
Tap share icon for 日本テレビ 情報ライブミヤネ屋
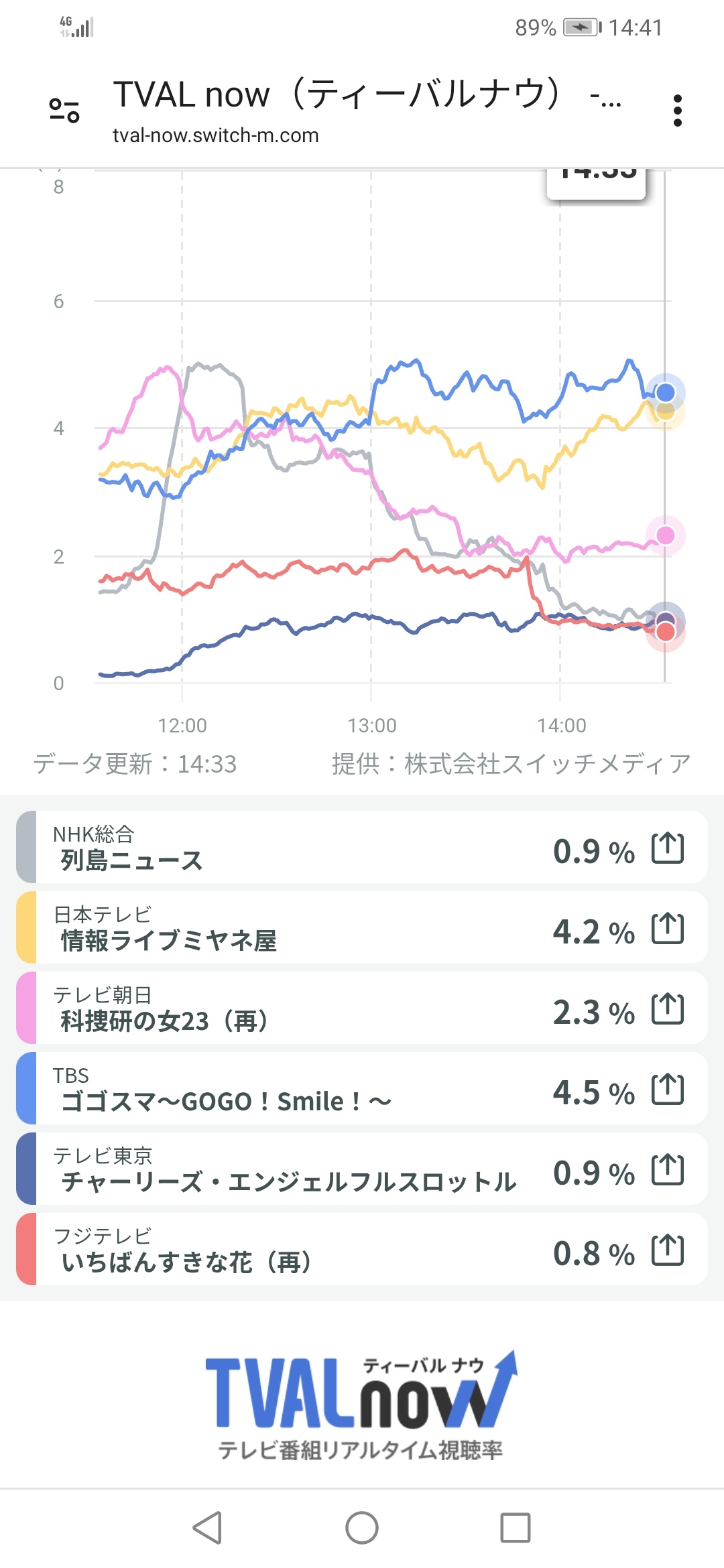click(x=668, y=929)
